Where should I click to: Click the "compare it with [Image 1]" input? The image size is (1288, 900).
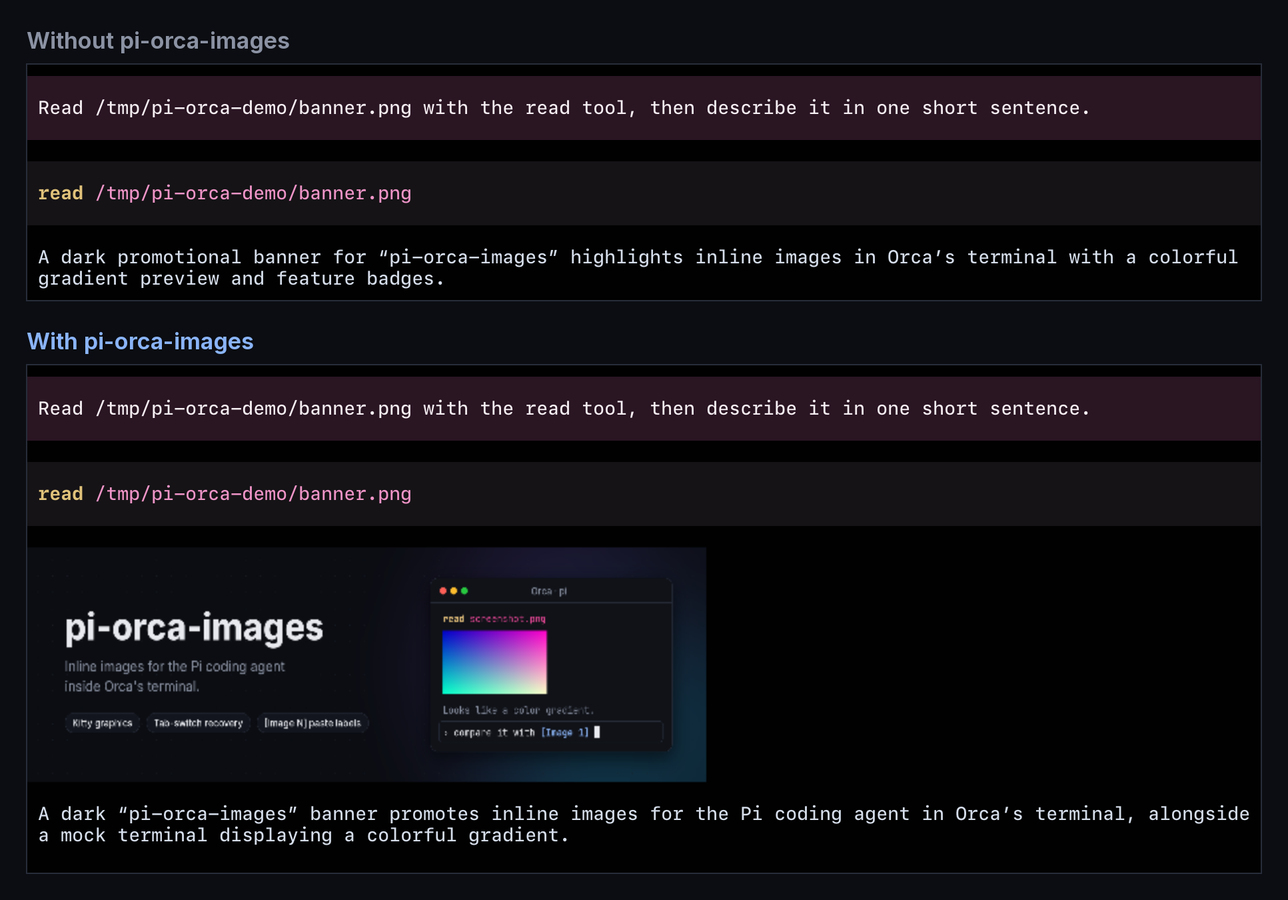coord(551,733)
